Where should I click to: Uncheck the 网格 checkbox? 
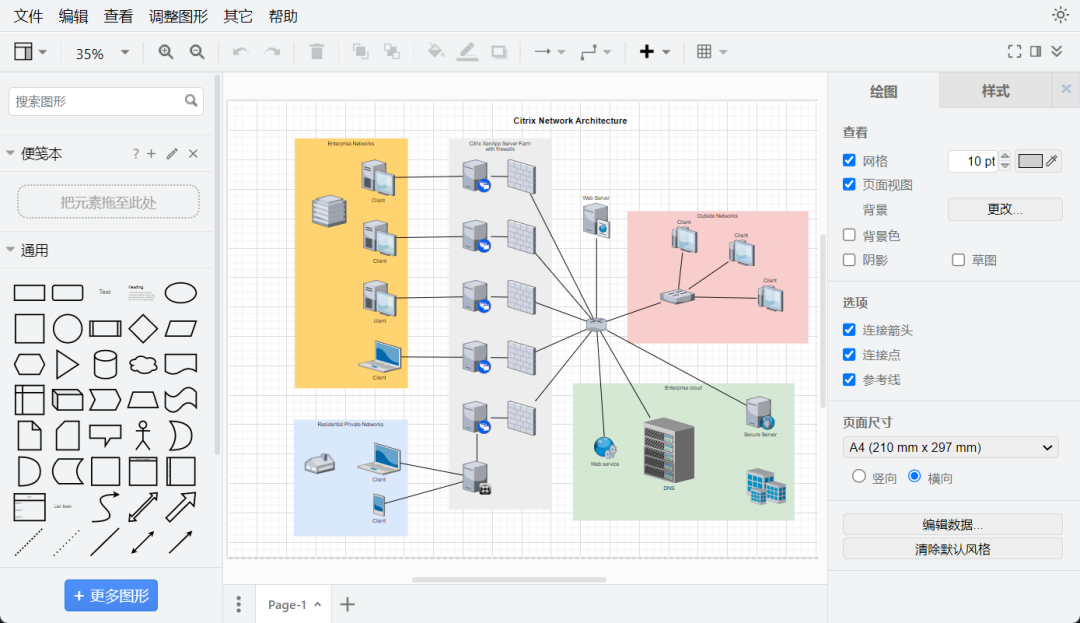click(849, 160)
